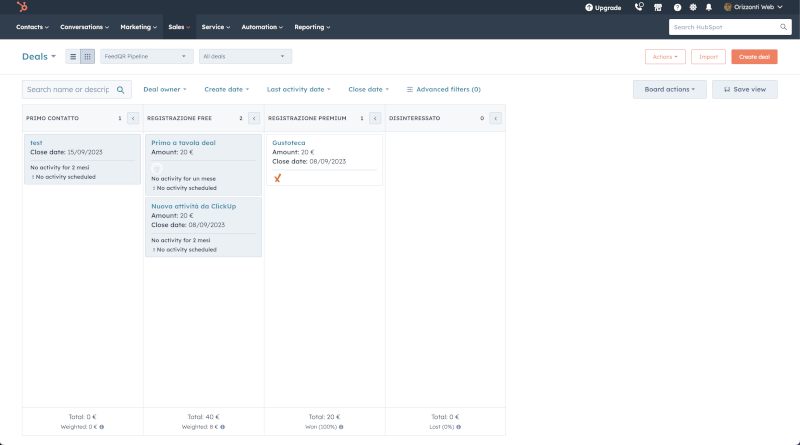Open the Upgrade option
The height and width of the screenshot is (445, 800).
tap(603, 8)
